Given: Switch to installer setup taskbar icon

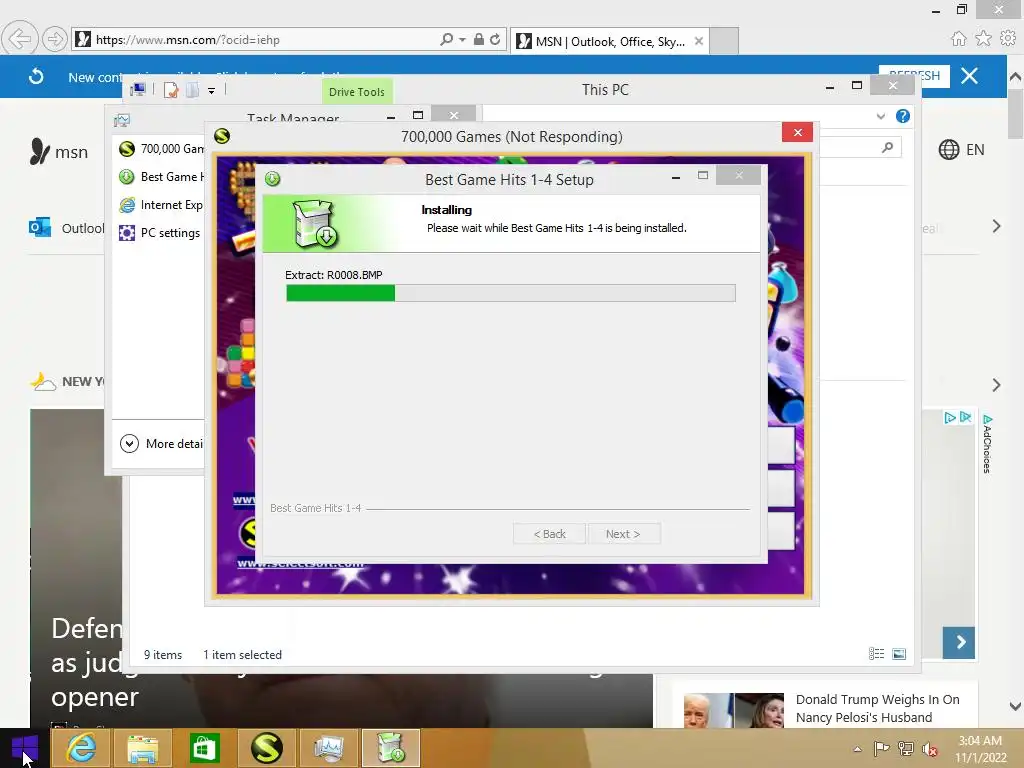Looking at the screenshot, I should point(391,748).
